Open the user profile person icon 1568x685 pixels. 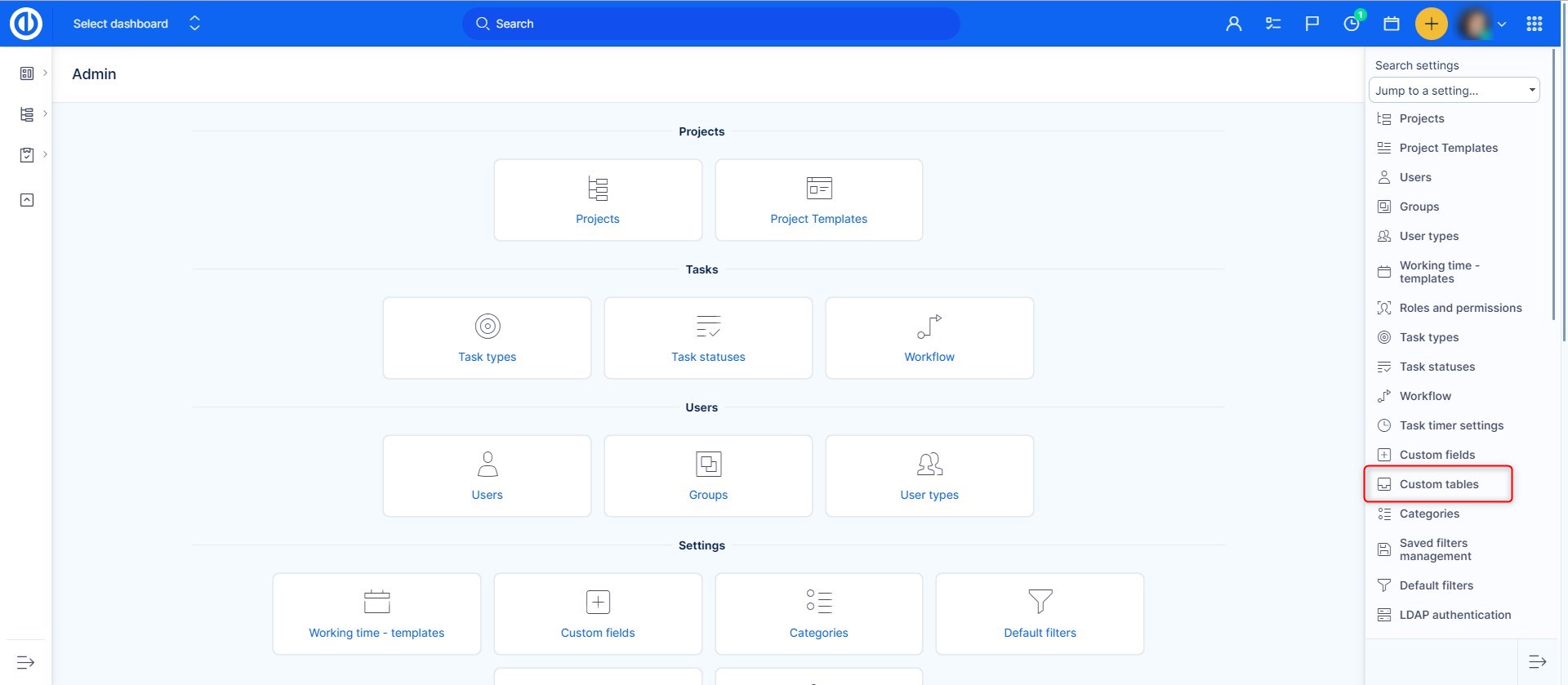coord(1233,24)
